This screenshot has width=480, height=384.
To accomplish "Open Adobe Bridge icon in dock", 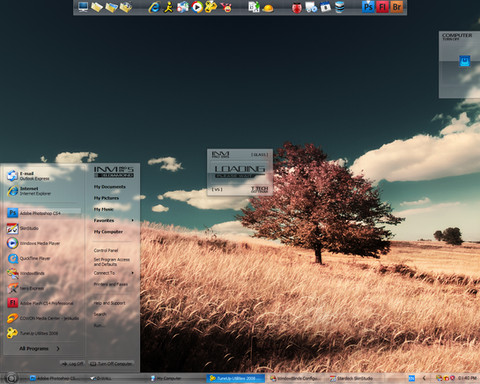I will pos(397,7).
